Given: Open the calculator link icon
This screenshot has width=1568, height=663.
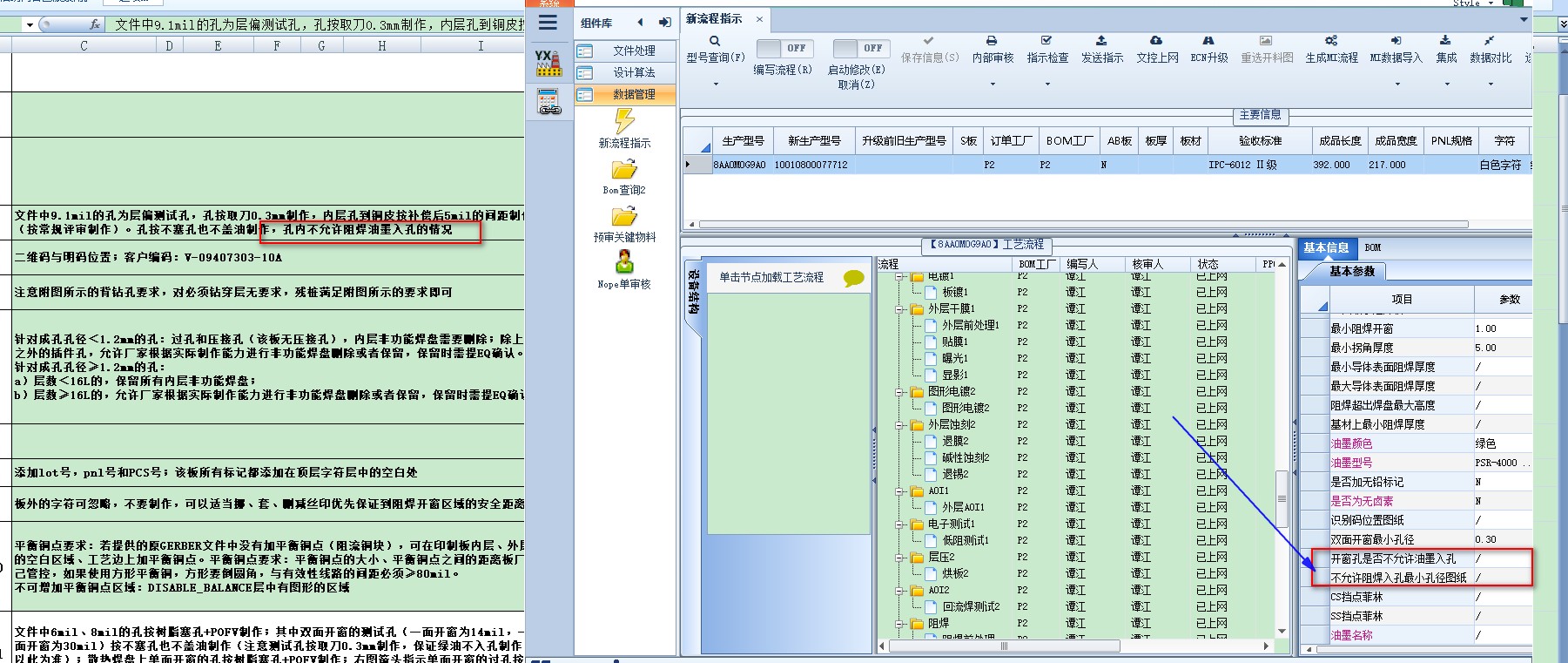Looking at the screenshot, I should (548, 102).
